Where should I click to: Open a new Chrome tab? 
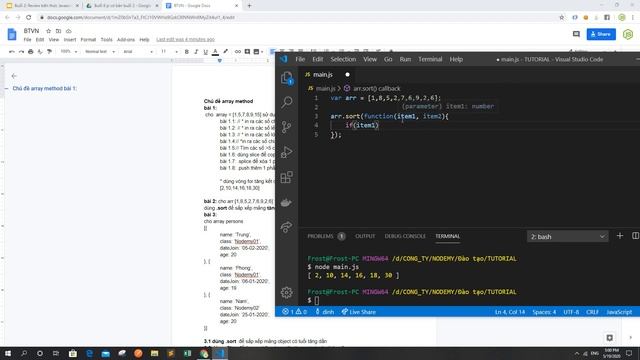click(249, 6)
